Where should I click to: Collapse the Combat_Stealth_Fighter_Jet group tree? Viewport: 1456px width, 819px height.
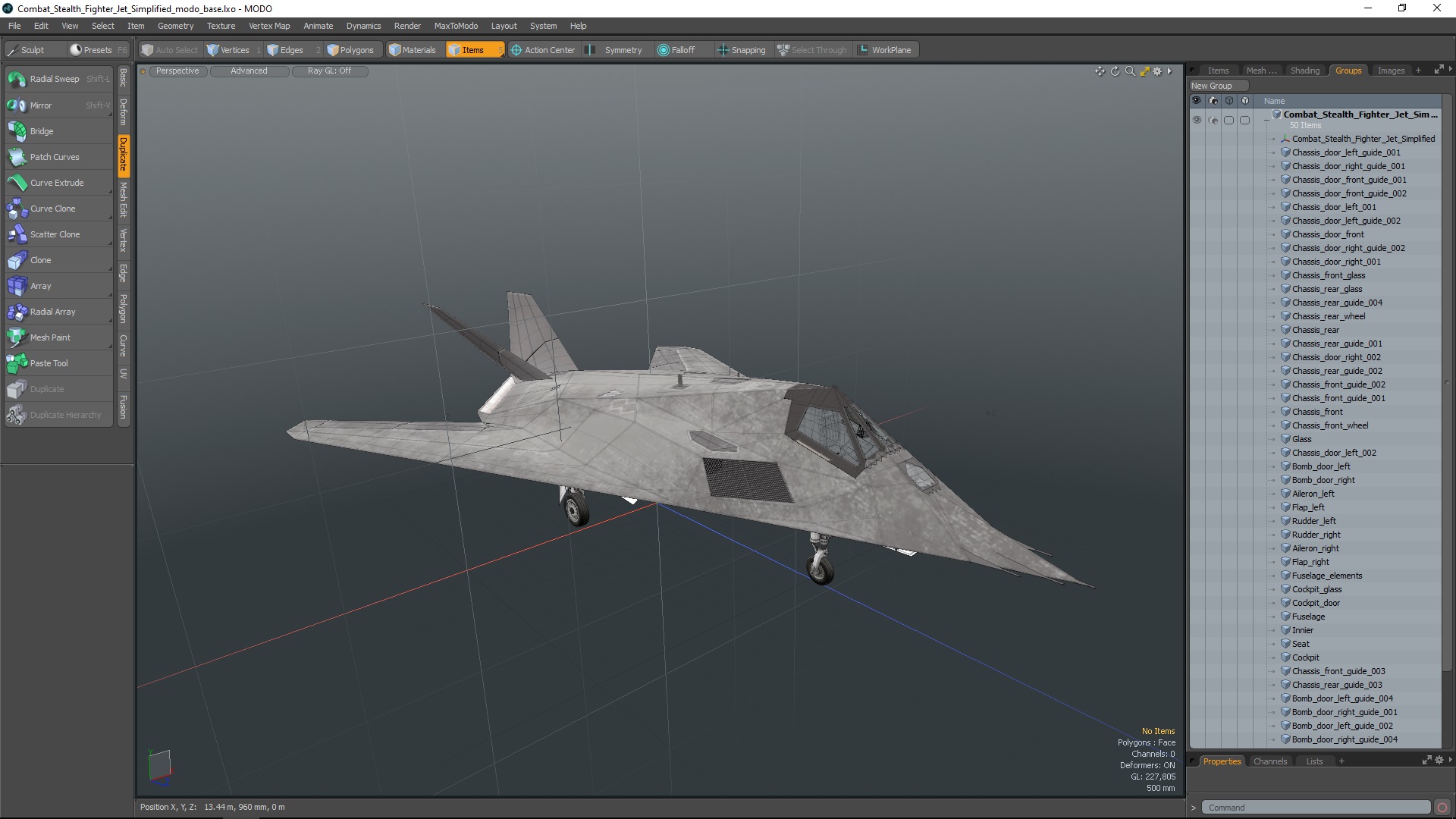click(1266, 120)
